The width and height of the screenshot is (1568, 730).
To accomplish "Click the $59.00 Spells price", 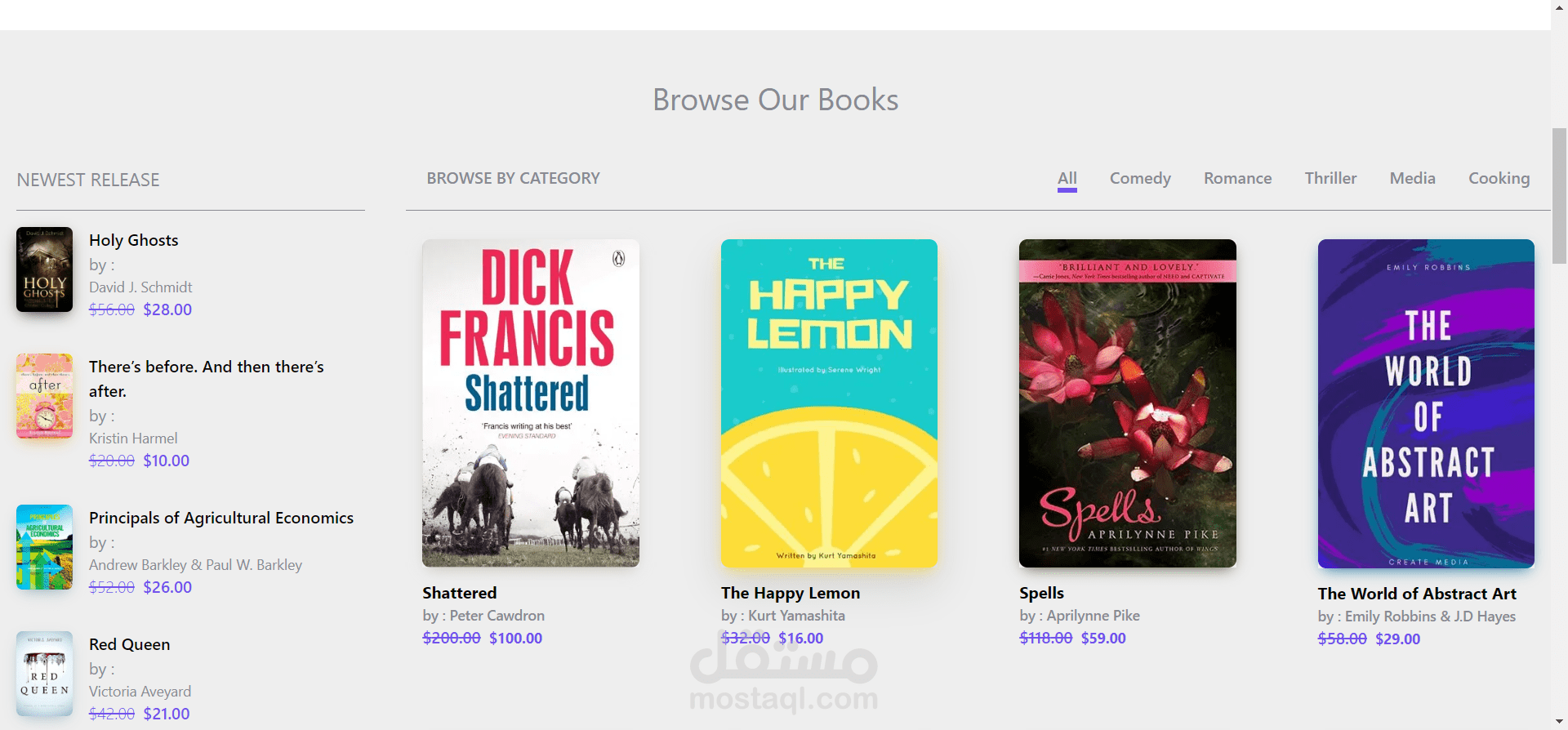I will tap(1103, 638).
